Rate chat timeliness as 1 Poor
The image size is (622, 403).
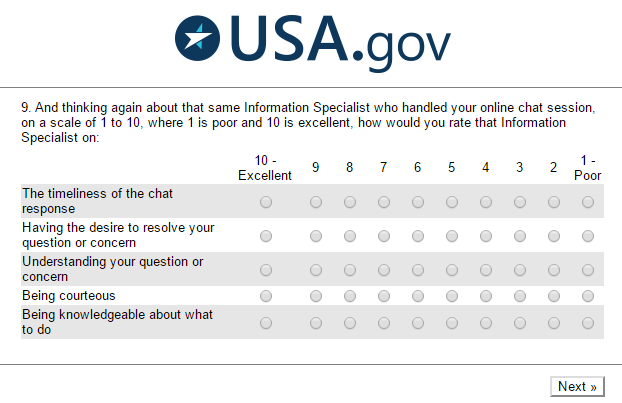(x=588, y=202)
